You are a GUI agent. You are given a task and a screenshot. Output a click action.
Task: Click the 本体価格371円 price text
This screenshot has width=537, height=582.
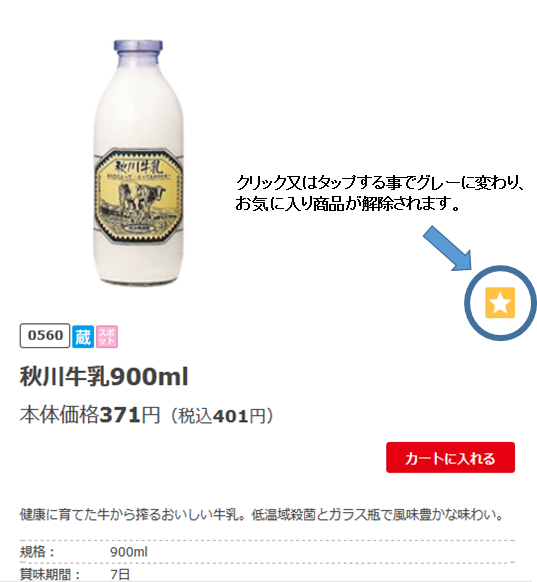click(x=90, y=415)
